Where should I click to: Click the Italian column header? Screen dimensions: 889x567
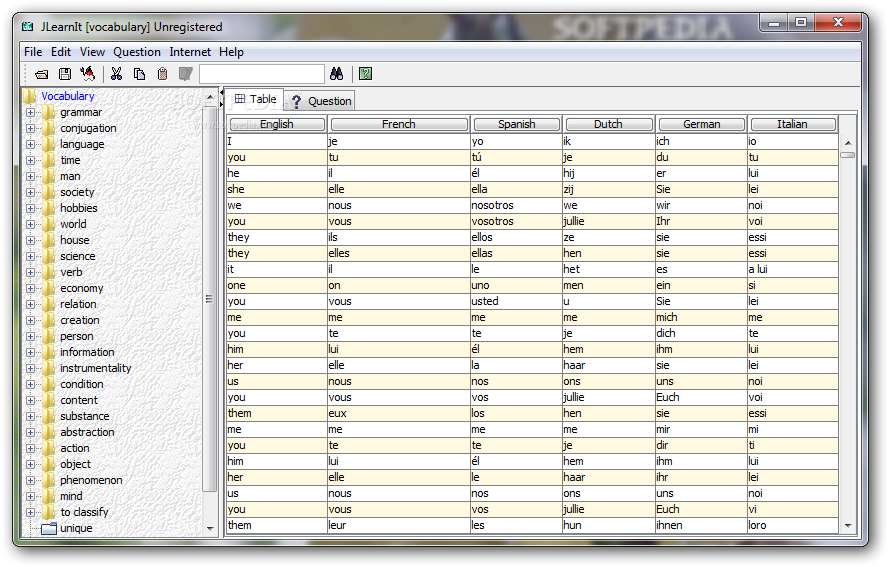pos(792,124)
